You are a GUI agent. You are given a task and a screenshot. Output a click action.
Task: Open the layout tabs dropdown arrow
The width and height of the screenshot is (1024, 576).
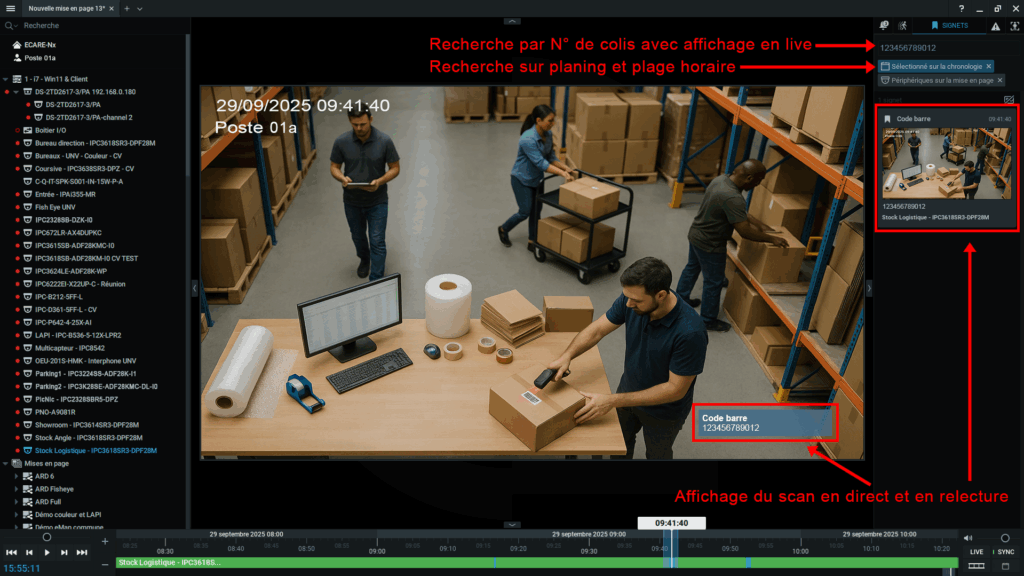[140, 8]
